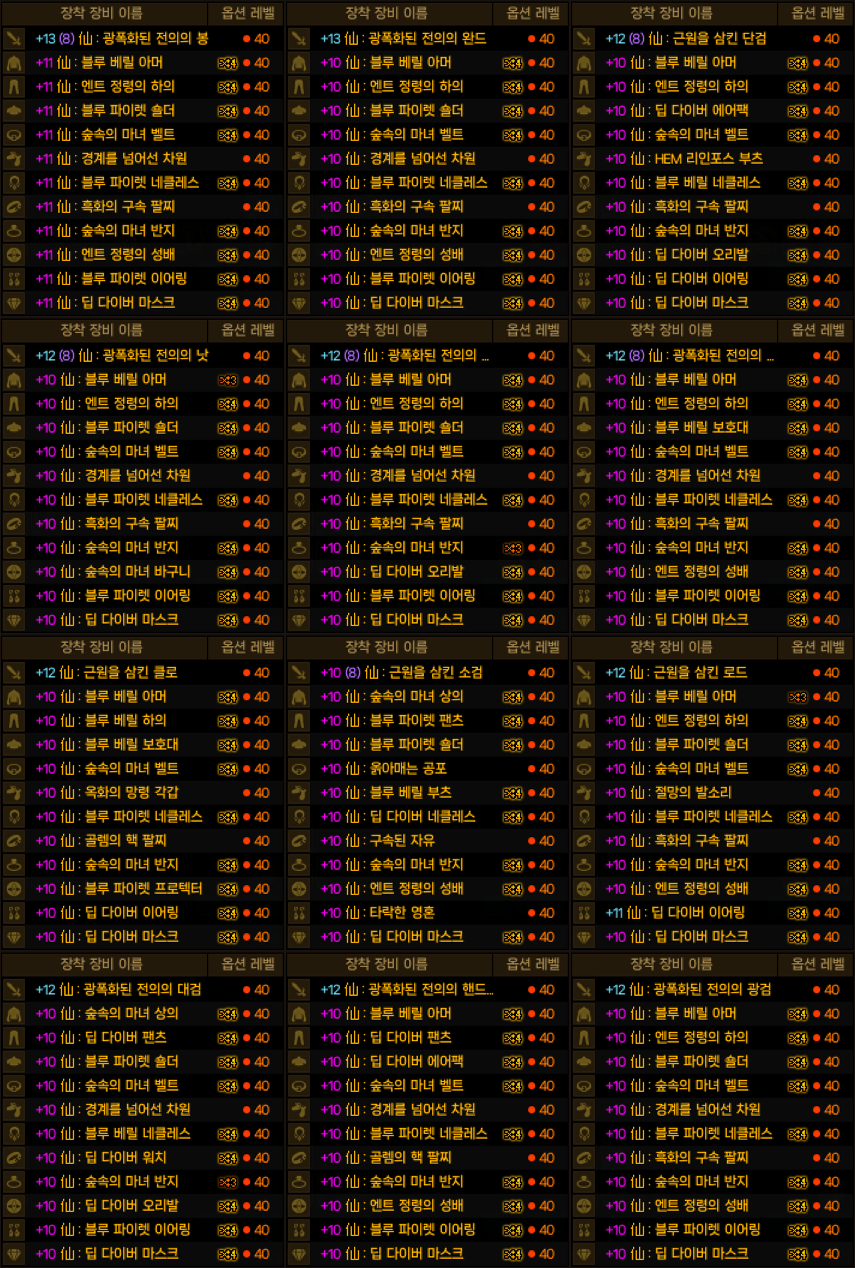
Task: Select the 블루 베릴 하의 item name
Action: pos(125,721)
